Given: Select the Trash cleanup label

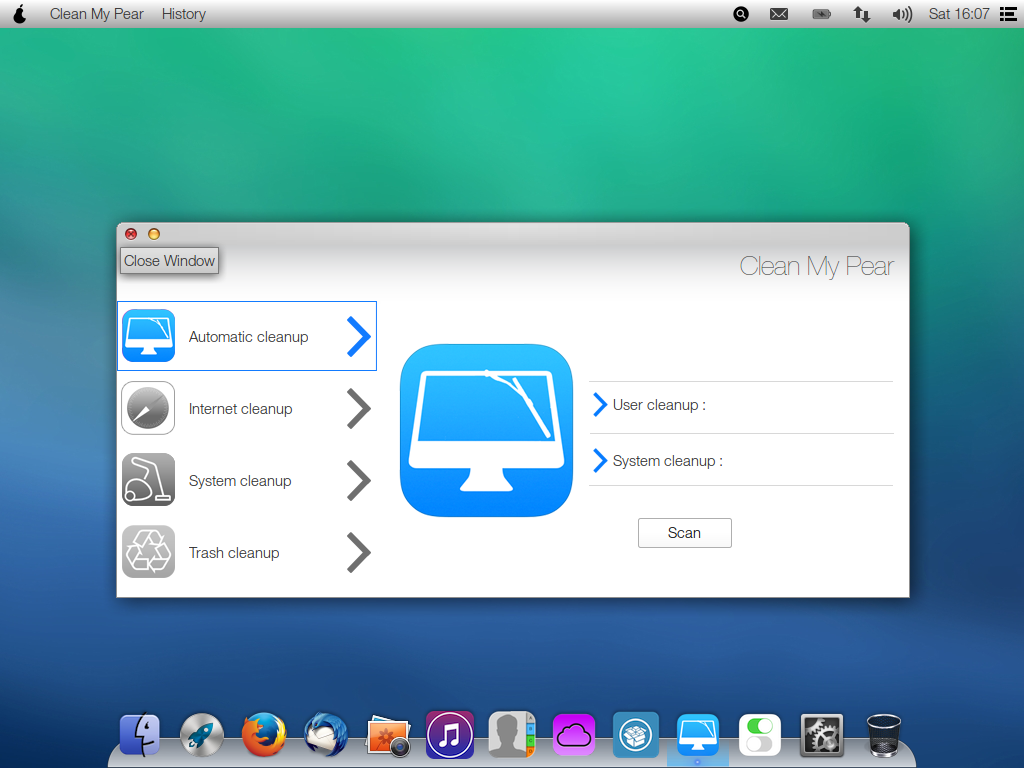Looking at the screenshot, I should [x=234, y=552].
